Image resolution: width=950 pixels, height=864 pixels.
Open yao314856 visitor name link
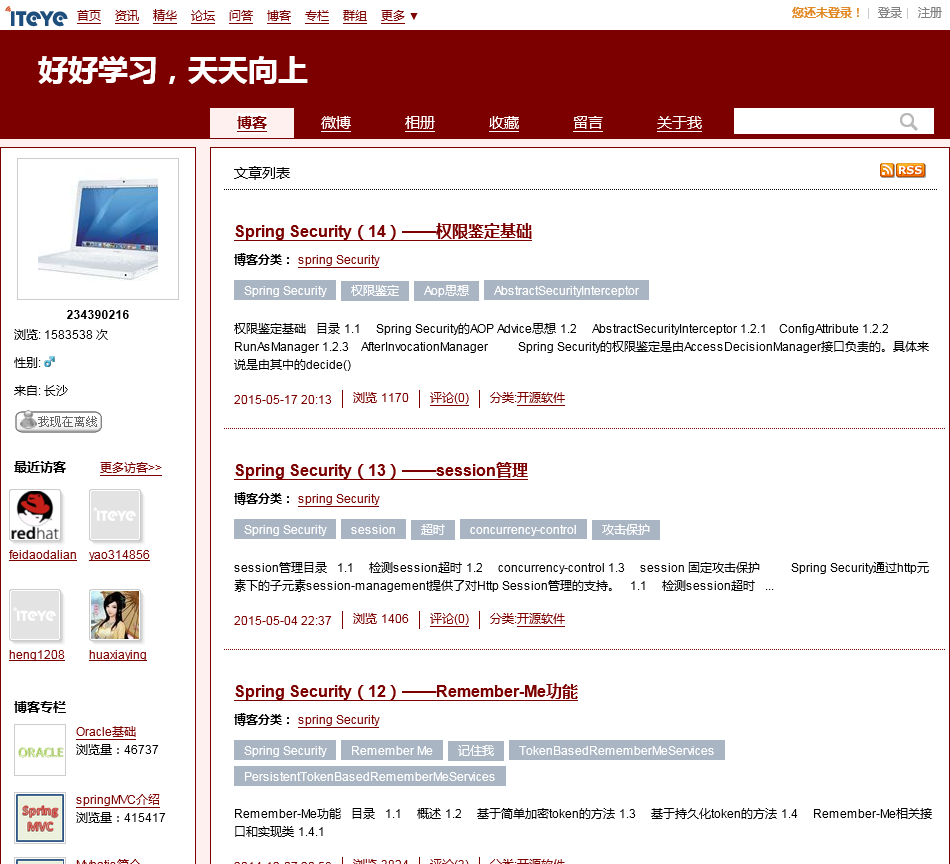coord(119,554)
